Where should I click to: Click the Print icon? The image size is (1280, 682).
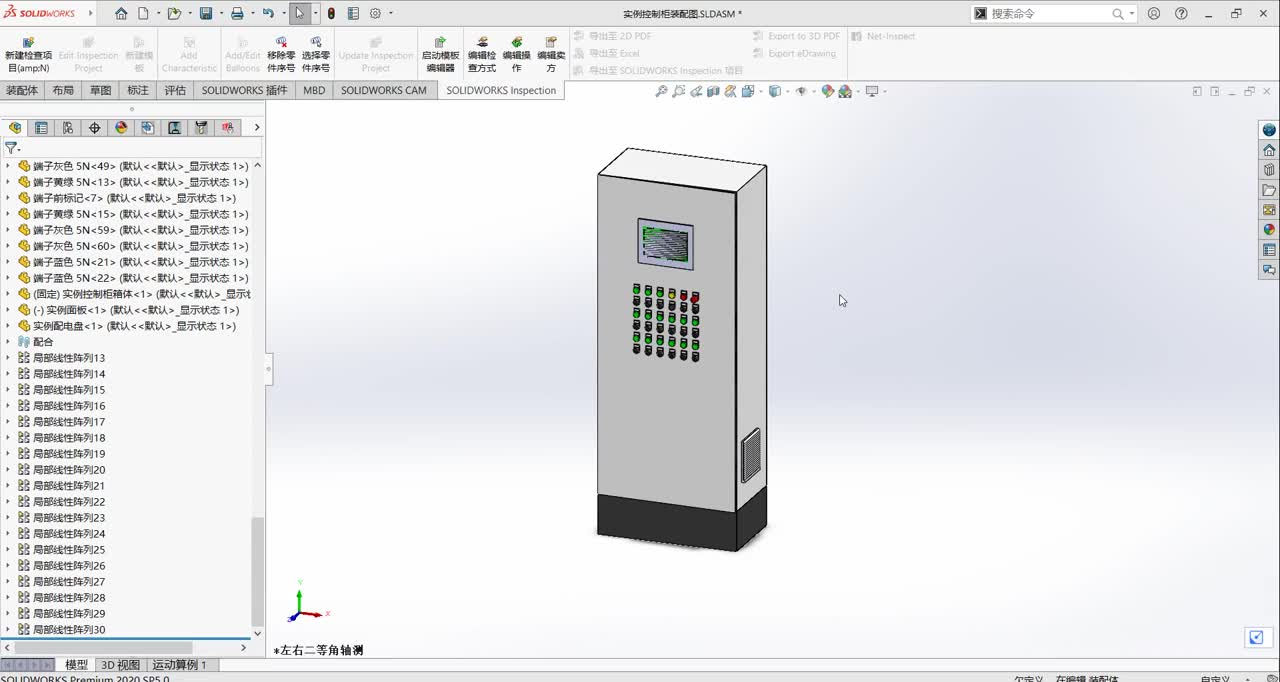click(237, 14)
